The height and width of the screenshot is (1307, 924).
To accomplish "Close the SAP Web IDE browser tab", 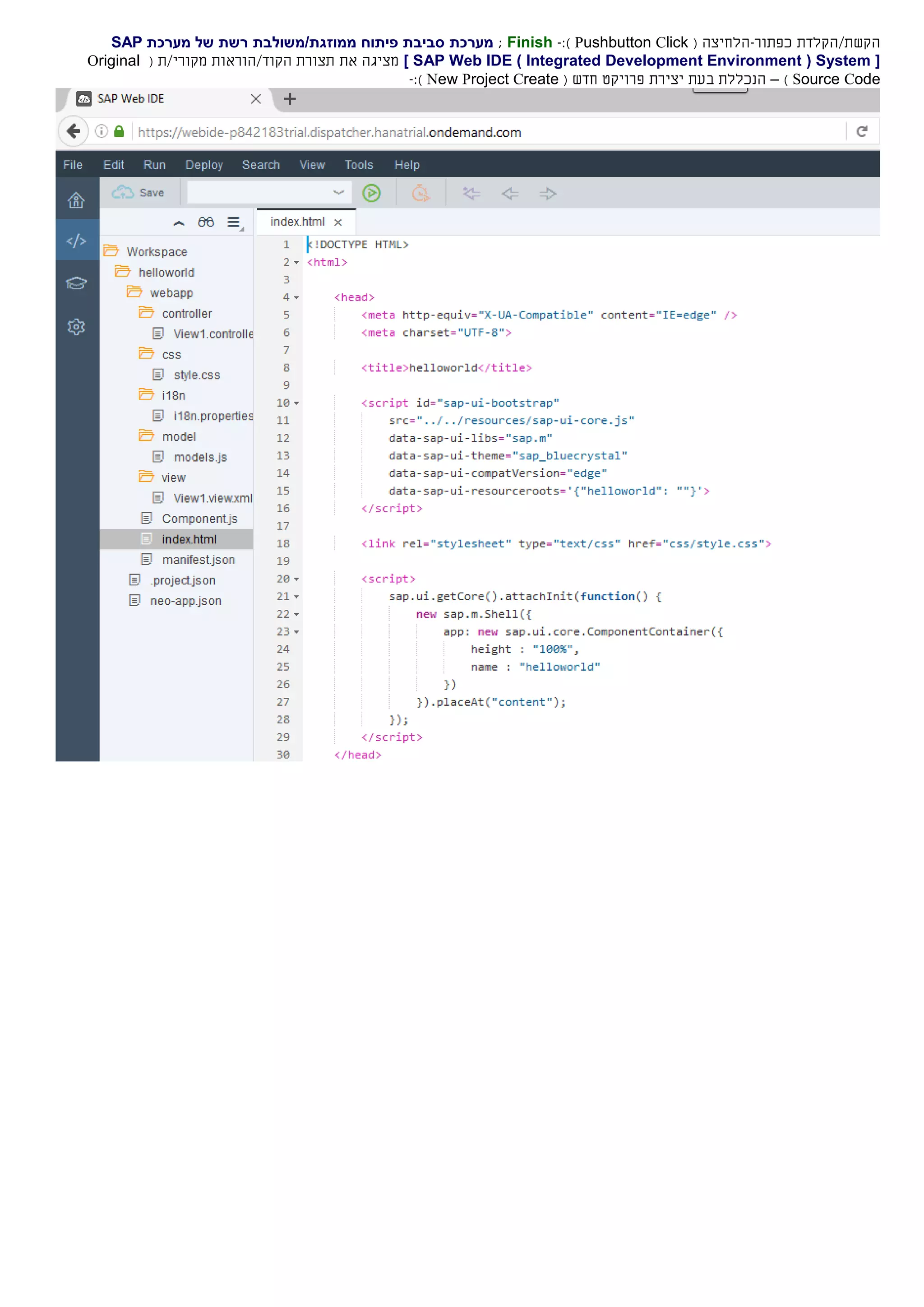I will (x=256, y=99).
